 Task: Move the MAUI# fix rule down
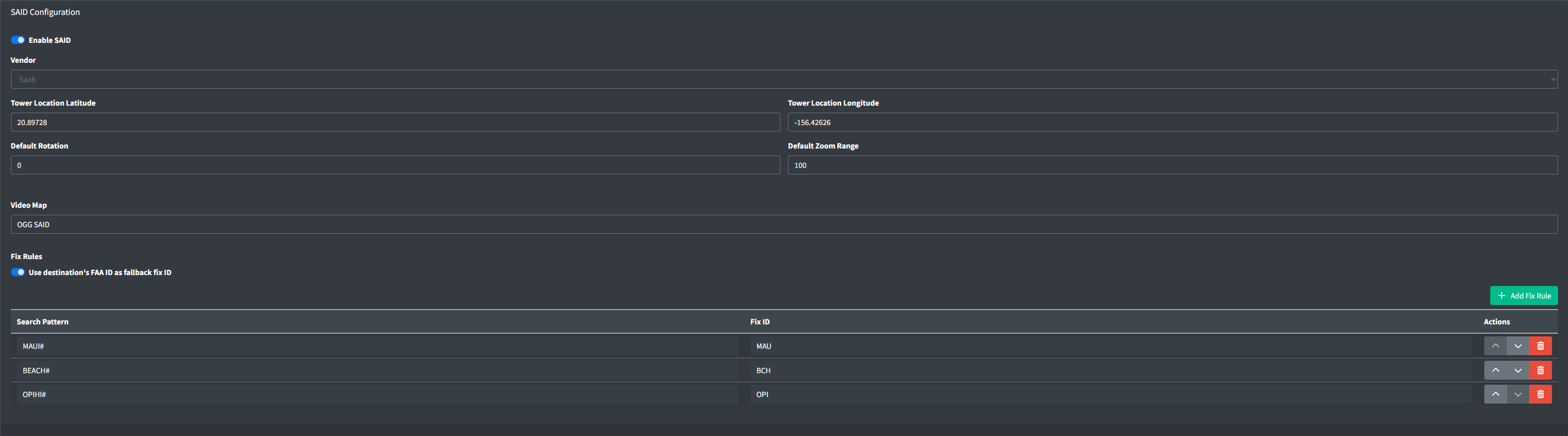pos(1518,346)
